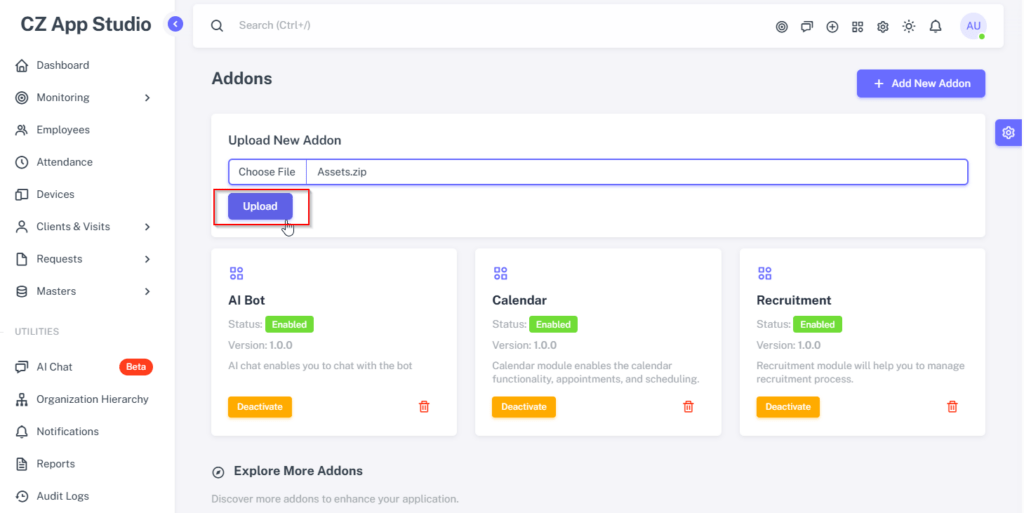This screenshot has width=1024, height=513.
Task: Expand the Monitoring sidebar menu
Action: 84,97
